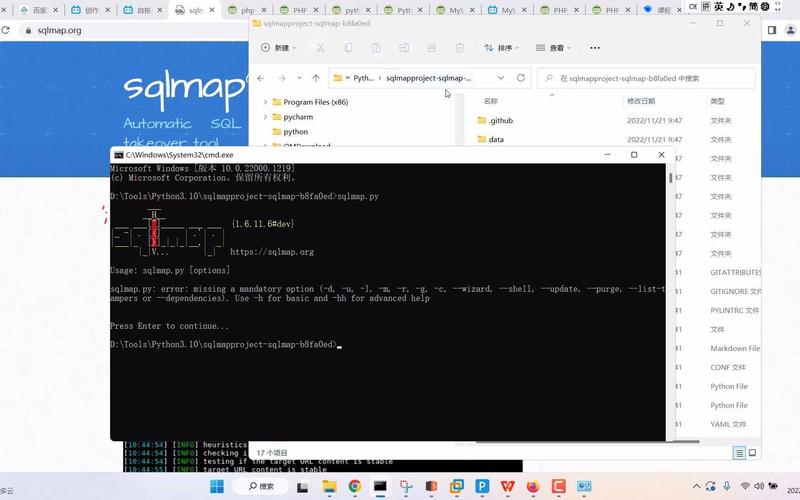
Task: Go back in File Explorer navigation
Action: (x=261, y=78)
